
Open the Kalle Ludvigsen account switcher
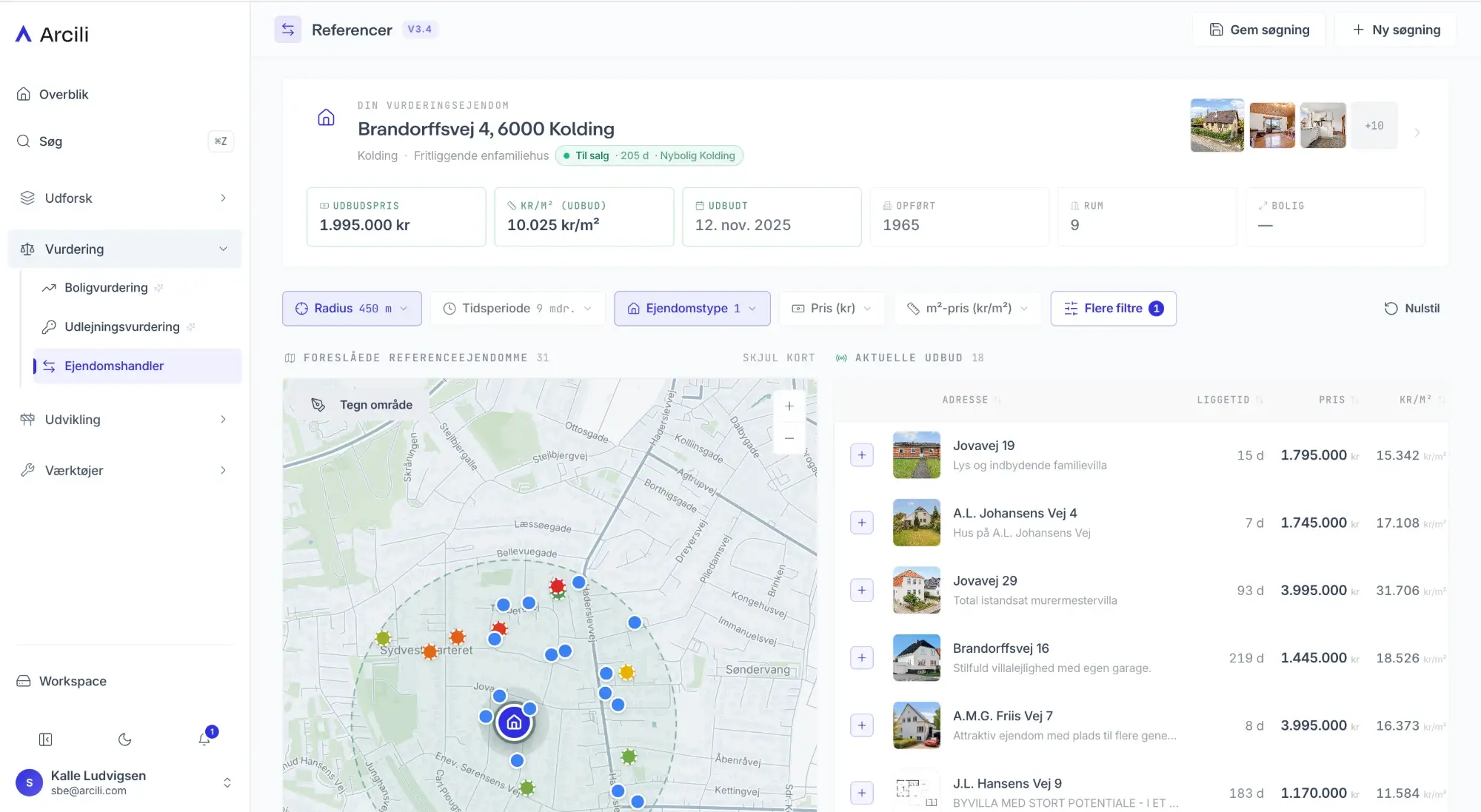coord(124,782)
